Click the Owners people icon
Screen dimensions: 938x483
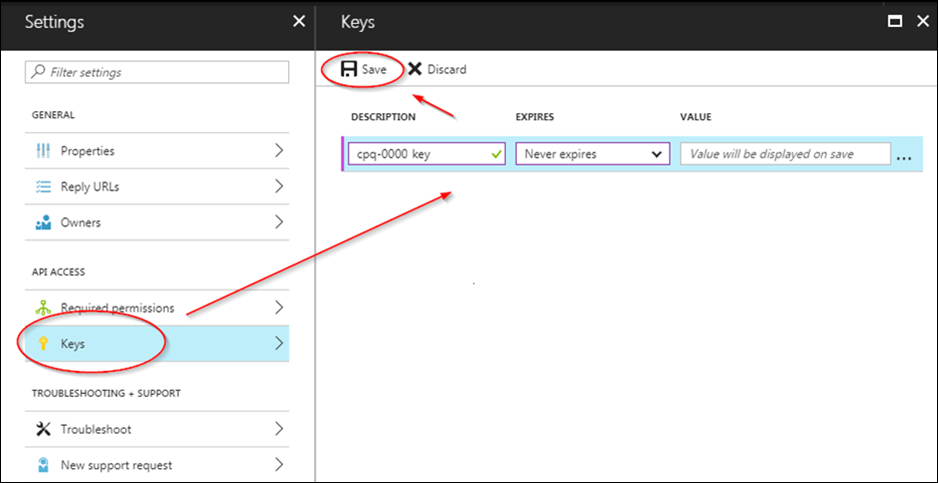click(x=43, y=223)
